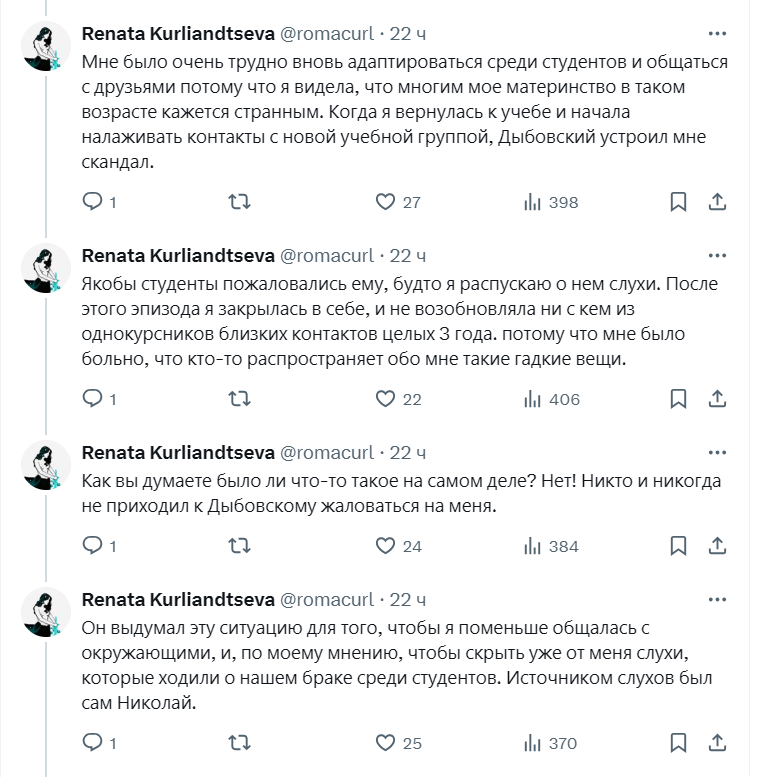Click avatar of the 'Якобы студенты' tweet
Image resolution: width=778 pixels, height=777 pixels.
point(46,268)
